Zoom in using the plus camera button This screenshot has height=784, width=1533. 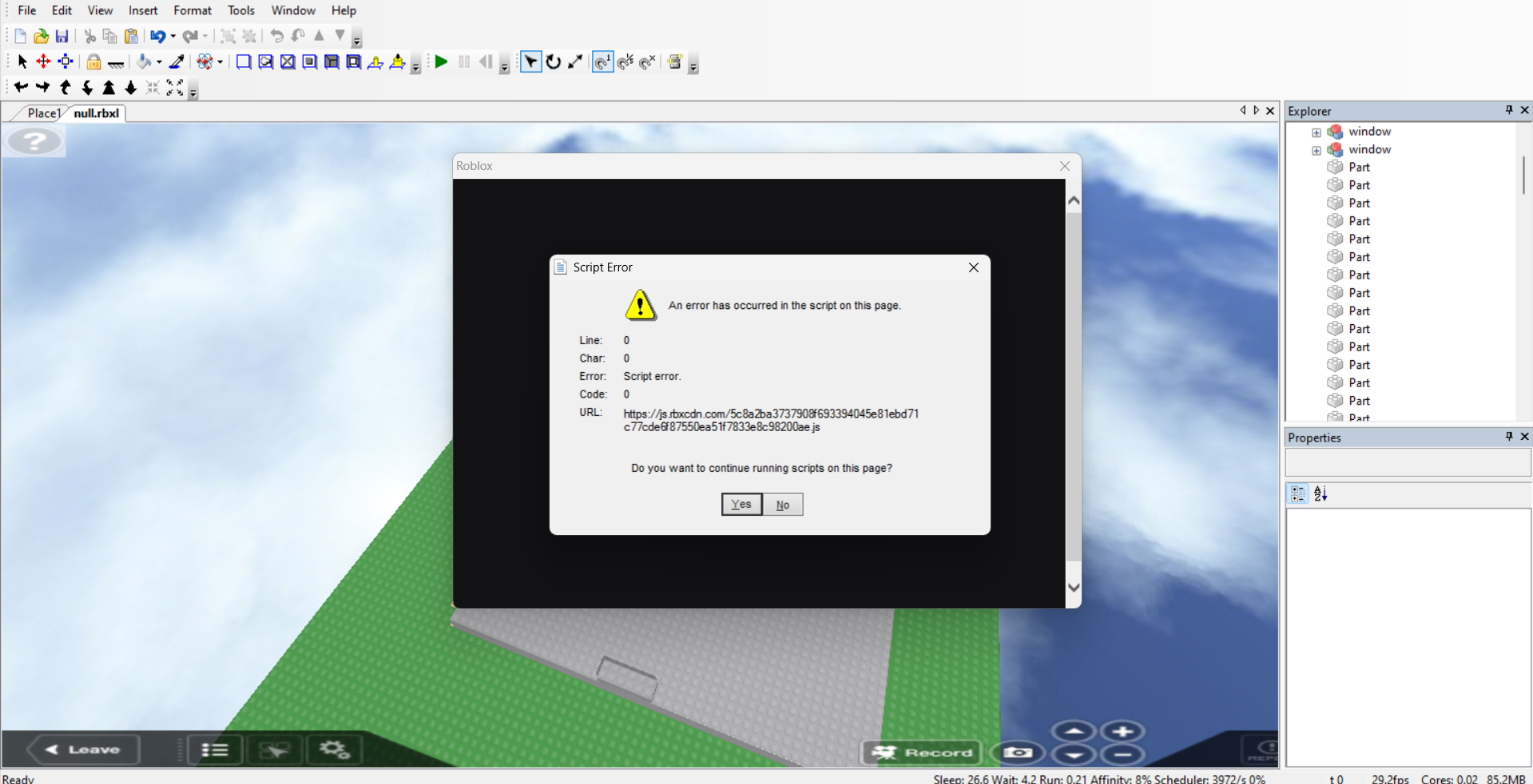point(1122,731)
